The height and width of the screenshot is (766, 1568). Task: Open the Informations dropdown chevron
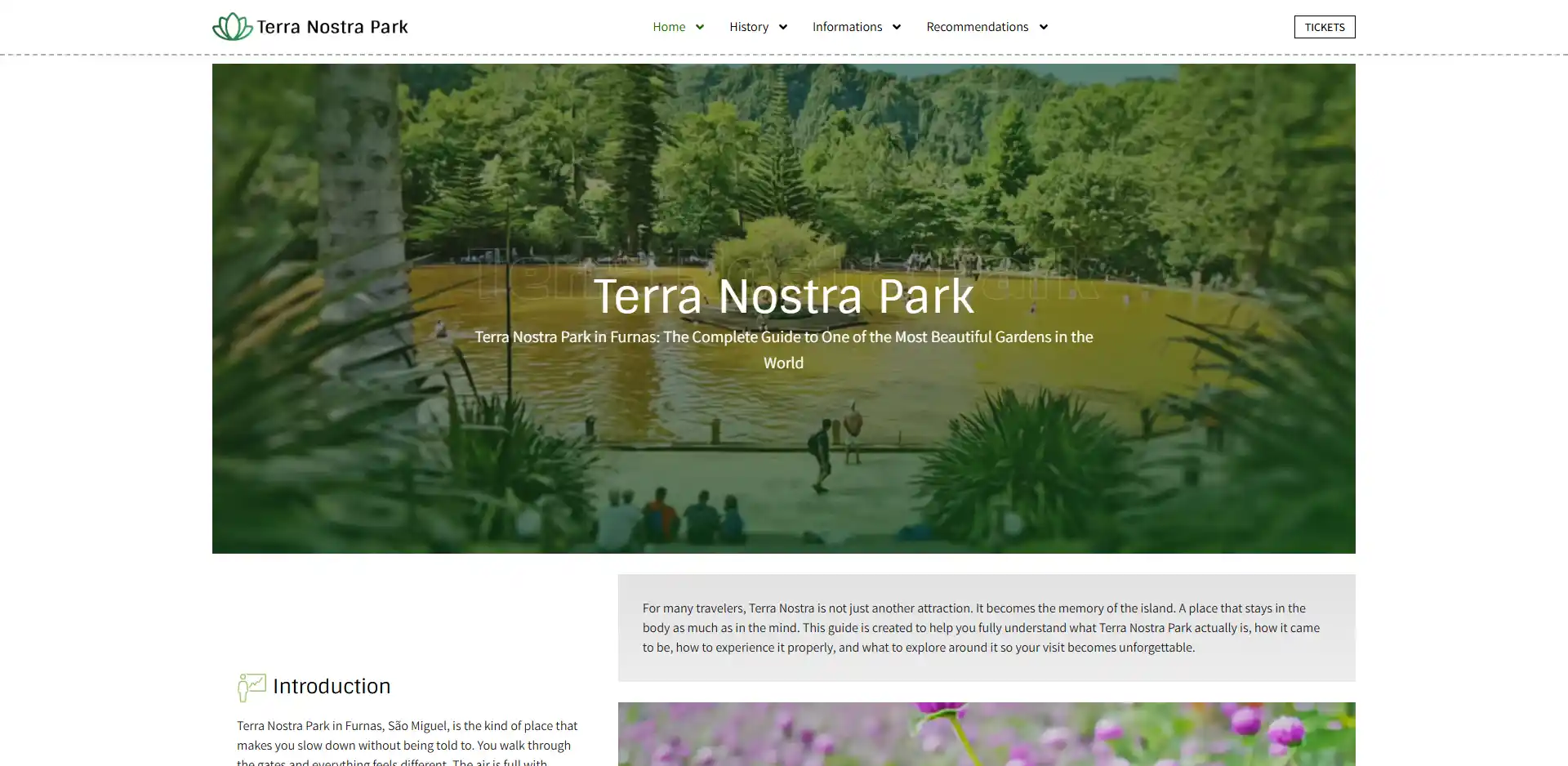tap(897, 27)
